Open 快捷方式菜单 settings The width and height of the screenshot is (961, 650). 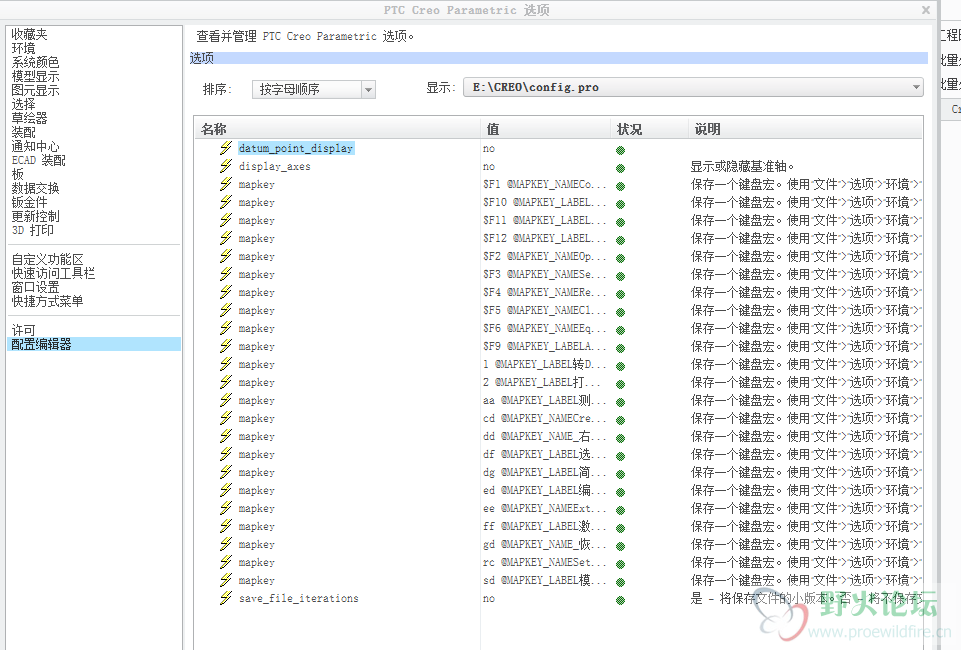point(47,301)
